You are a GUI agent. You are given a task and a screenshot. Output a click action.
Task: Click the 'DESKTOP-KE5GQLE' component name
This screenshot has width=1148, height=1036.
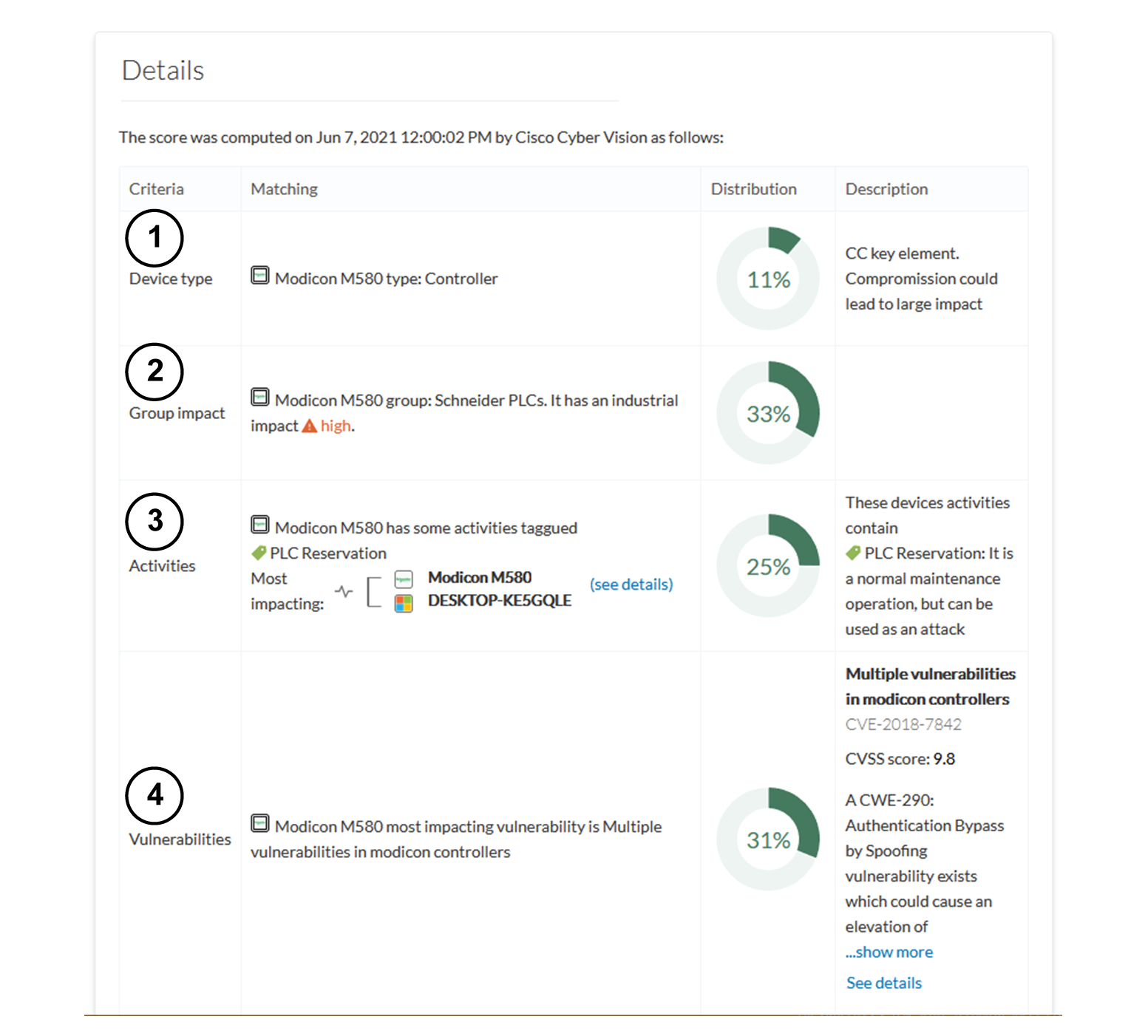coord(500,601)
